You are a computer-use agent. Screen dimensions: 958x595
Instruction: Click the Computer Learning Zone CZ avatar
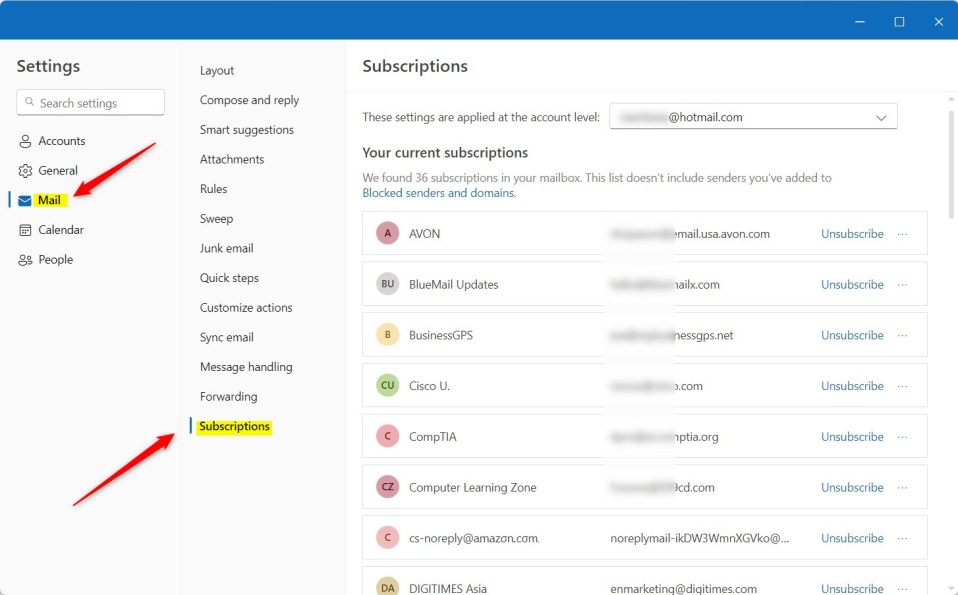387,486
